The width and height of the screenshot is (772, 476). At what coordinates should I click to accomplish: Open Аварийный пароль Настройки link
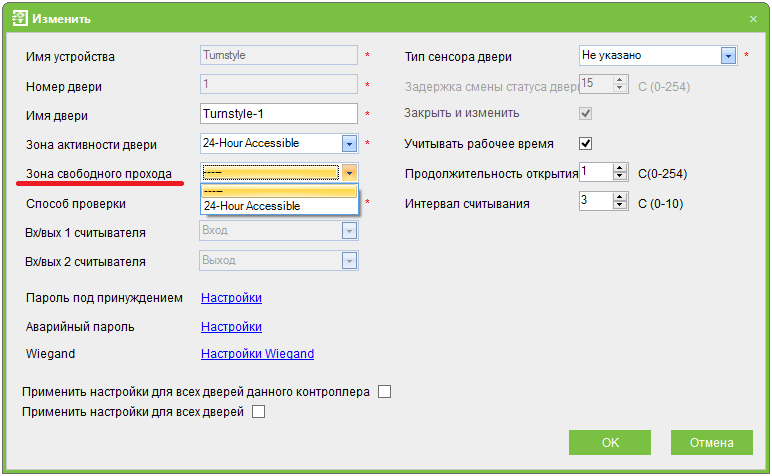[231, 327]
